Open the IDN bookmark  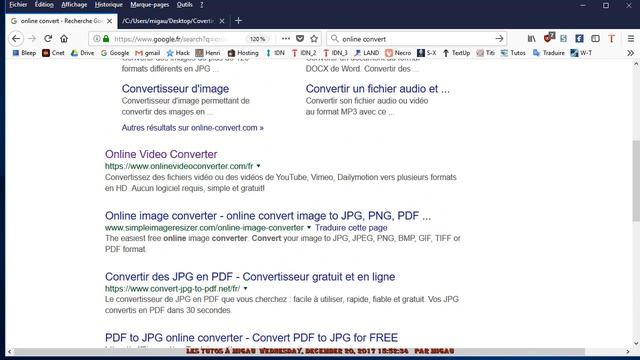click(275, 53)
